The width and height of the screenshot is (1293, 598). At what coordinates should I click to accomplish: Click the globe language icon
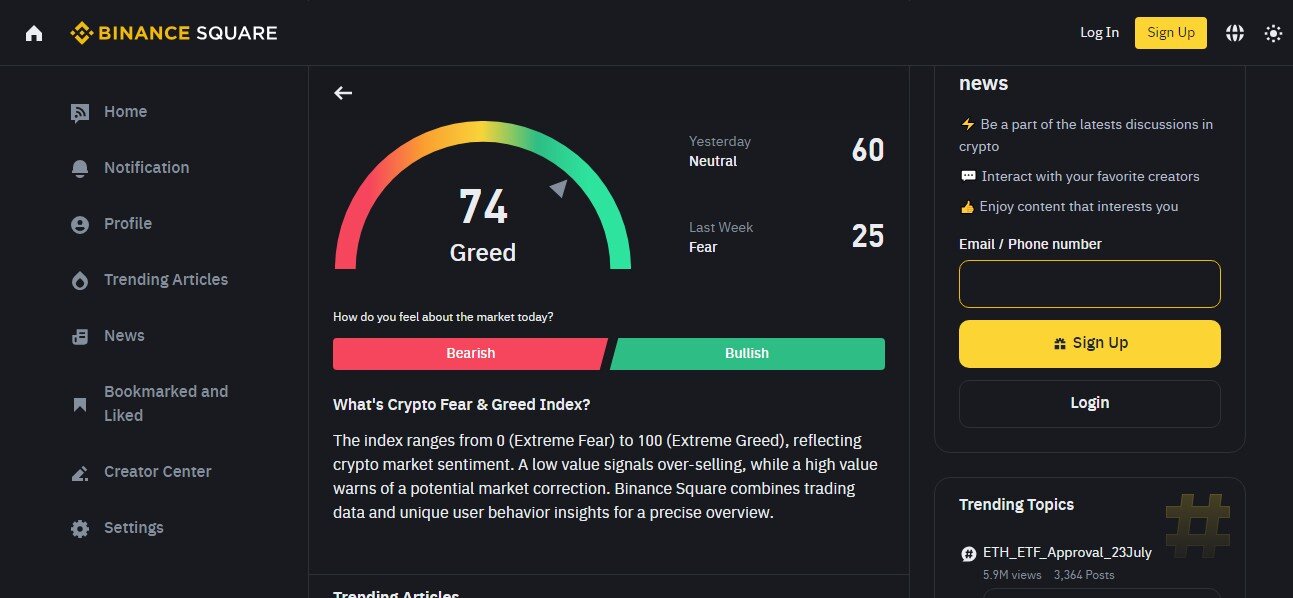pyautogui.click(x=1235, y=33)
